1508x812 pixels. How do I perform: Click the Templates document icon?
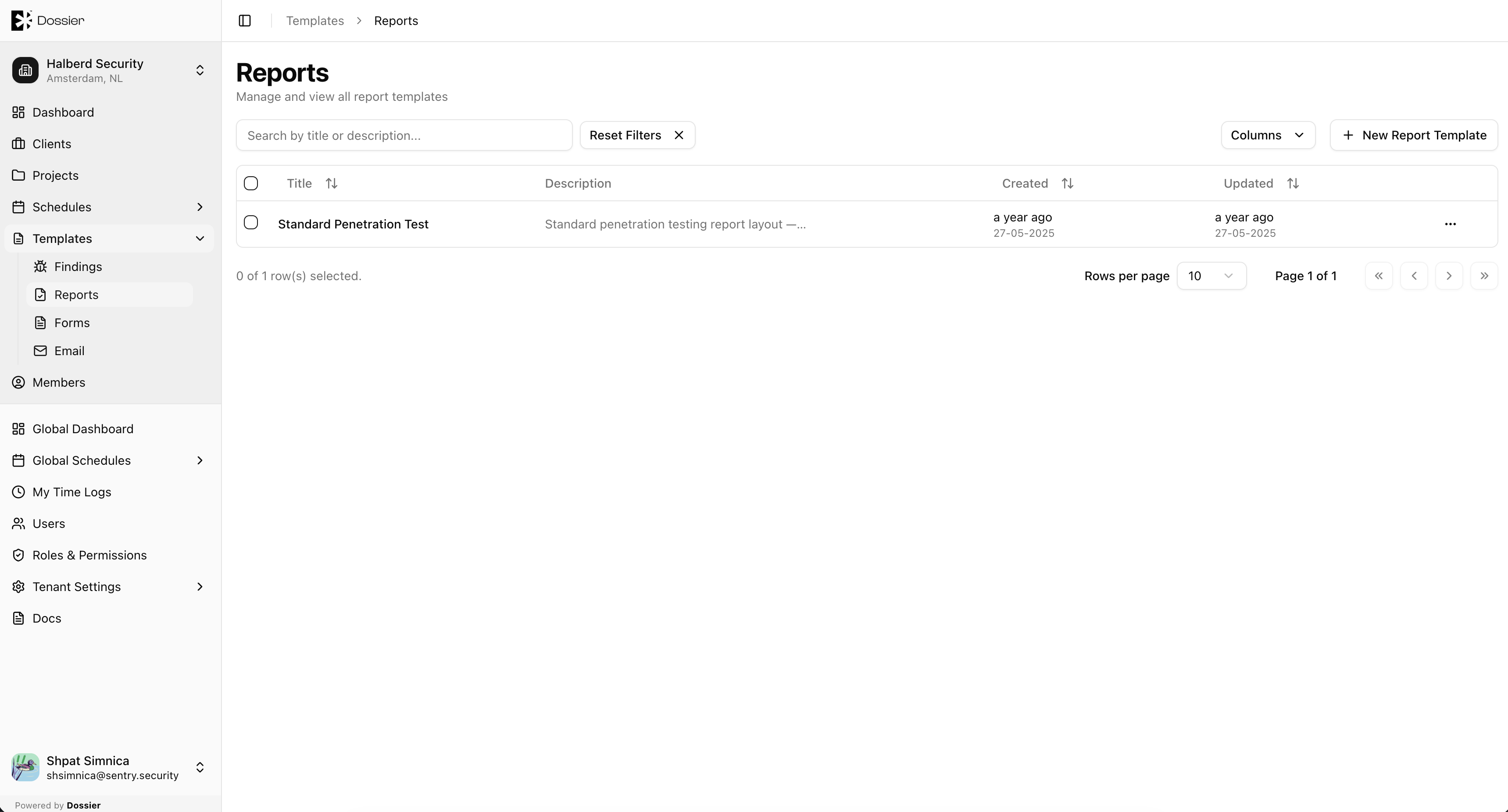[19, 239]
